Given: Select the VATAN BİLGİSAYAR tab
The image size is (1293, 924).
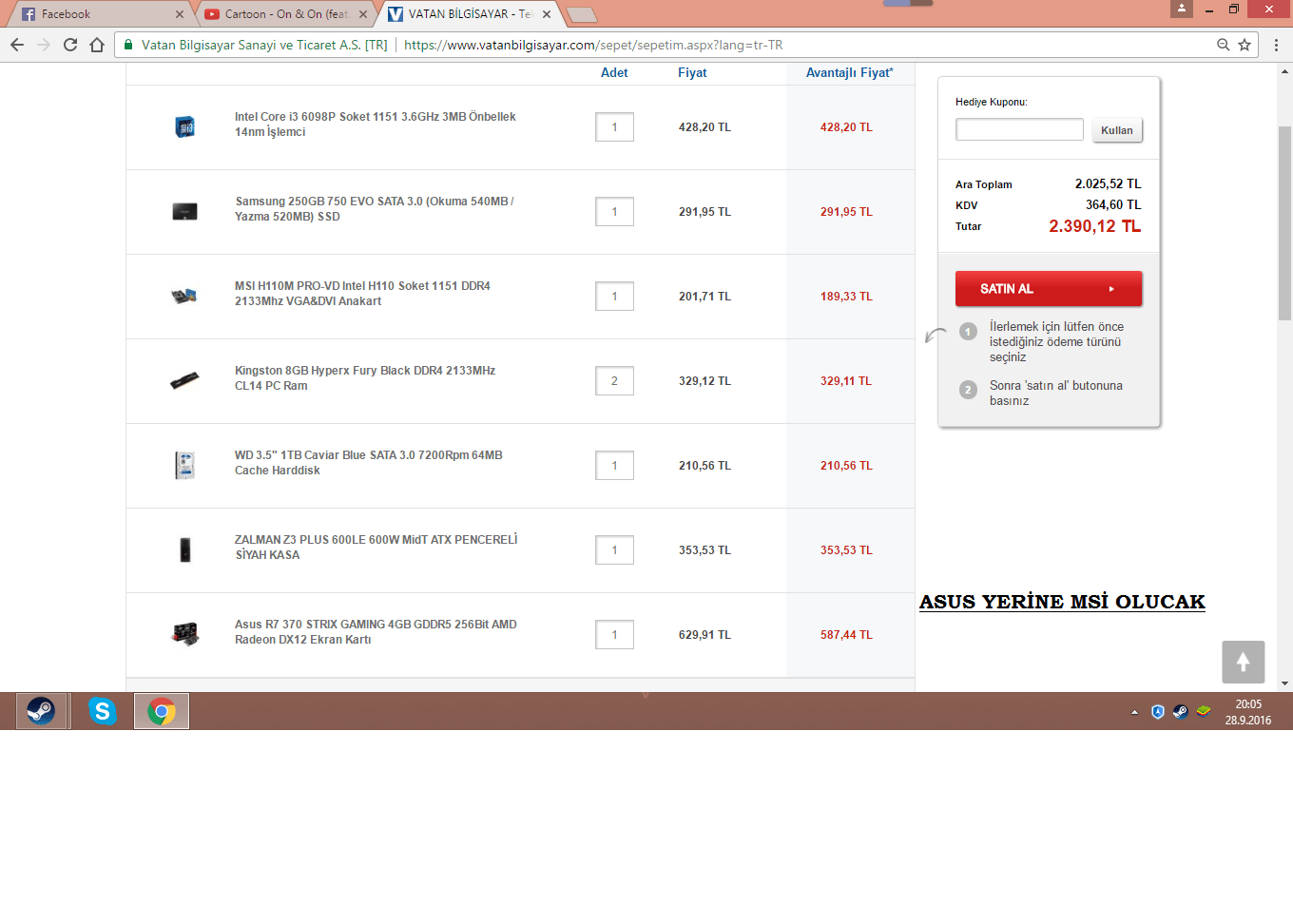Looking at the screenshot, I should (470, 14).
